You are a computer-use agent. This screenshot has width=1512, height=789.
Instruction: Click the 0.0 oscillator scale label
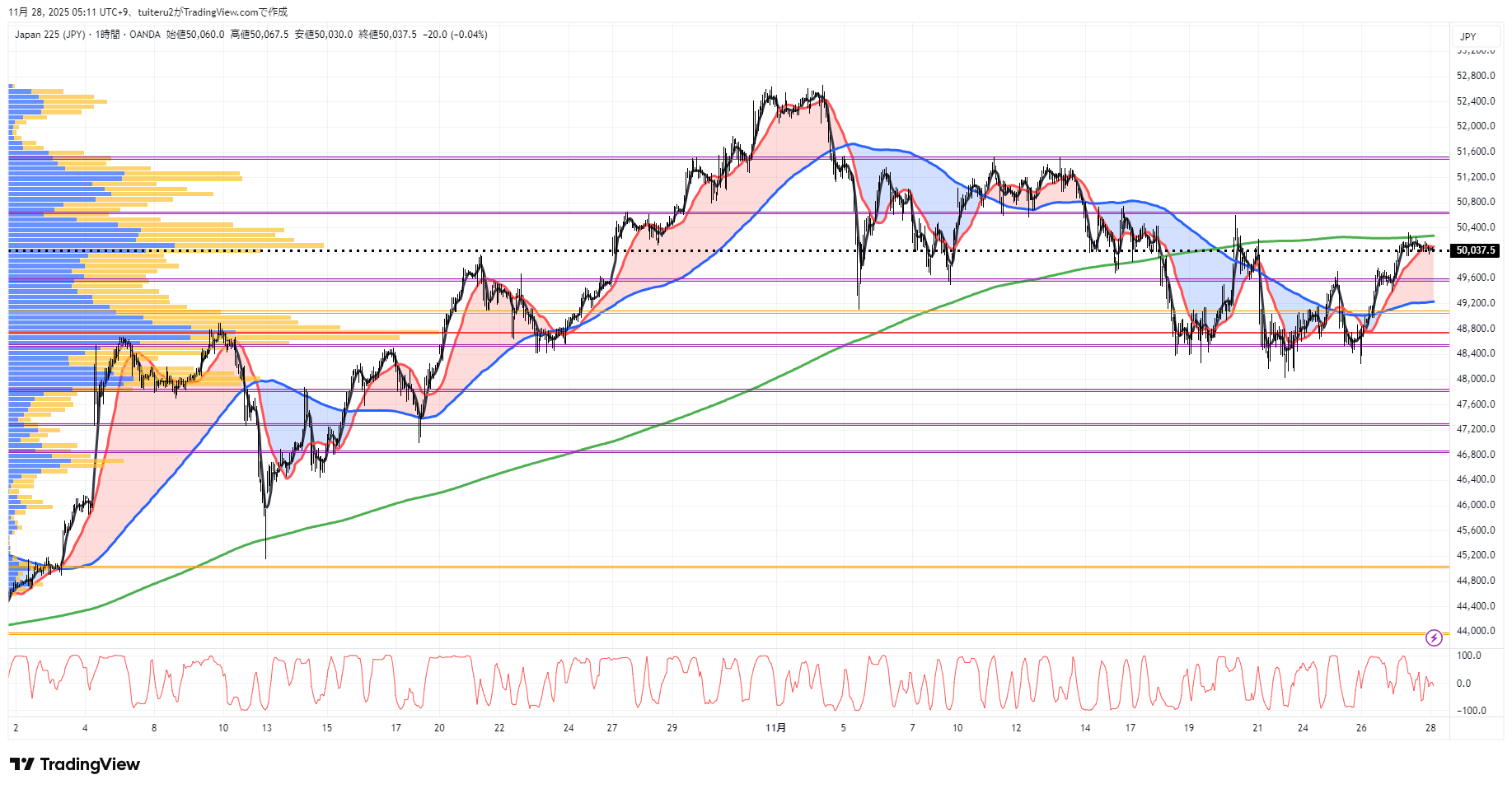(x=1463, y=683)
